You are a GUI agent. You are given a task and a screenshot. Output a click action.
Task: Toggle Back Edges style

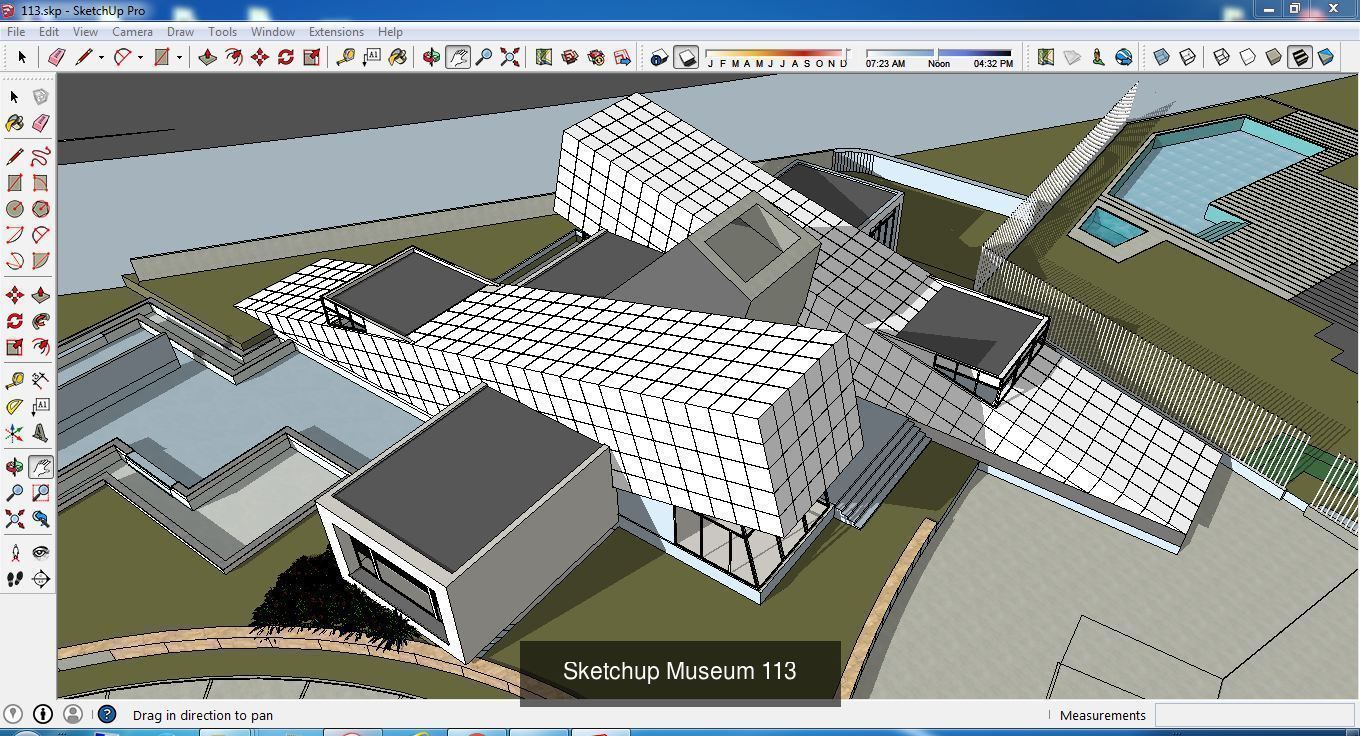click(1188, 57)
